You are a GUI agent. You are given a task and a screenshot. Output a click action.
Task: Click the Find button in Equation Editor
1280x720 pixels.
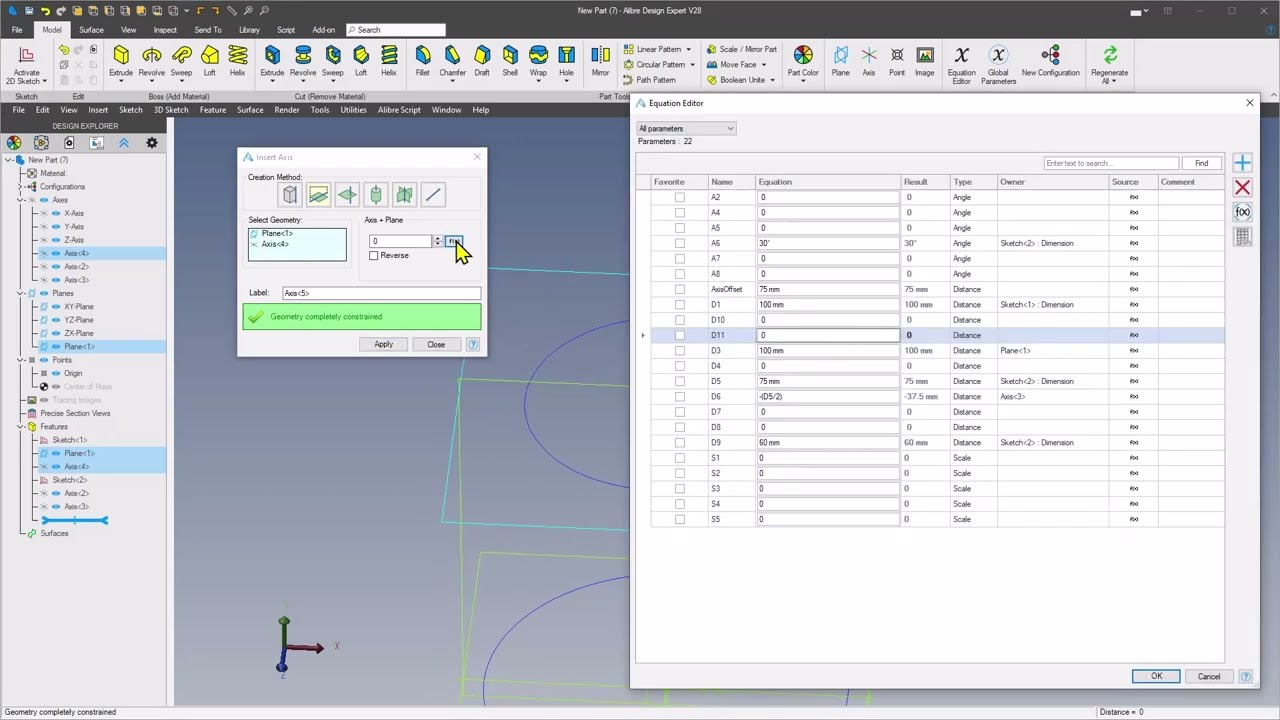(1201, 163)
